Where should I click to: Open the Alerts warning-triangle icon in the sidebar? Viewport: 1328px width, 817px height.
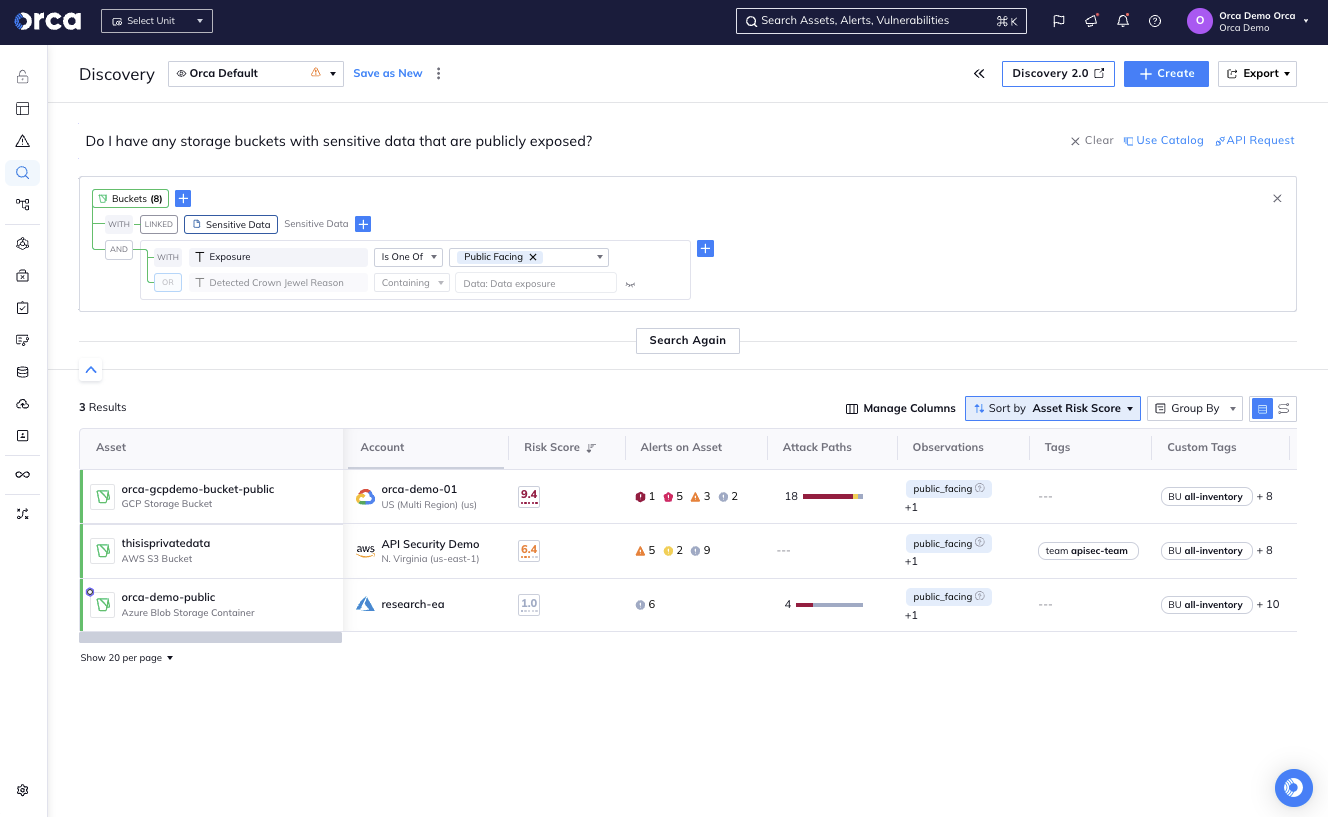22,140
